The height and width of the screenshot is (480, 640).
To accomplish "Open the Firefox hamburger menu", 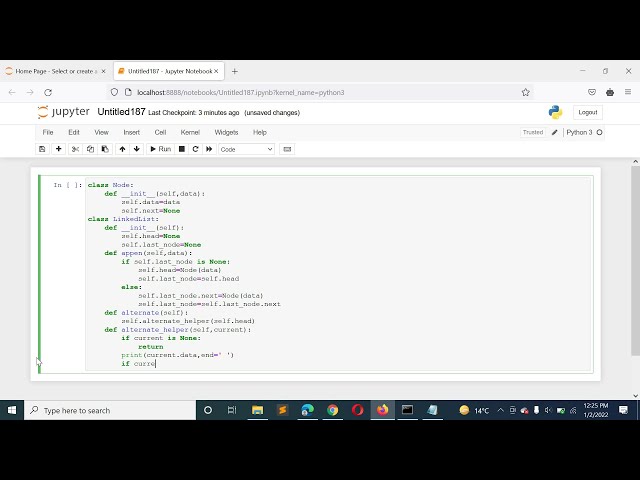I will [628, 93].
